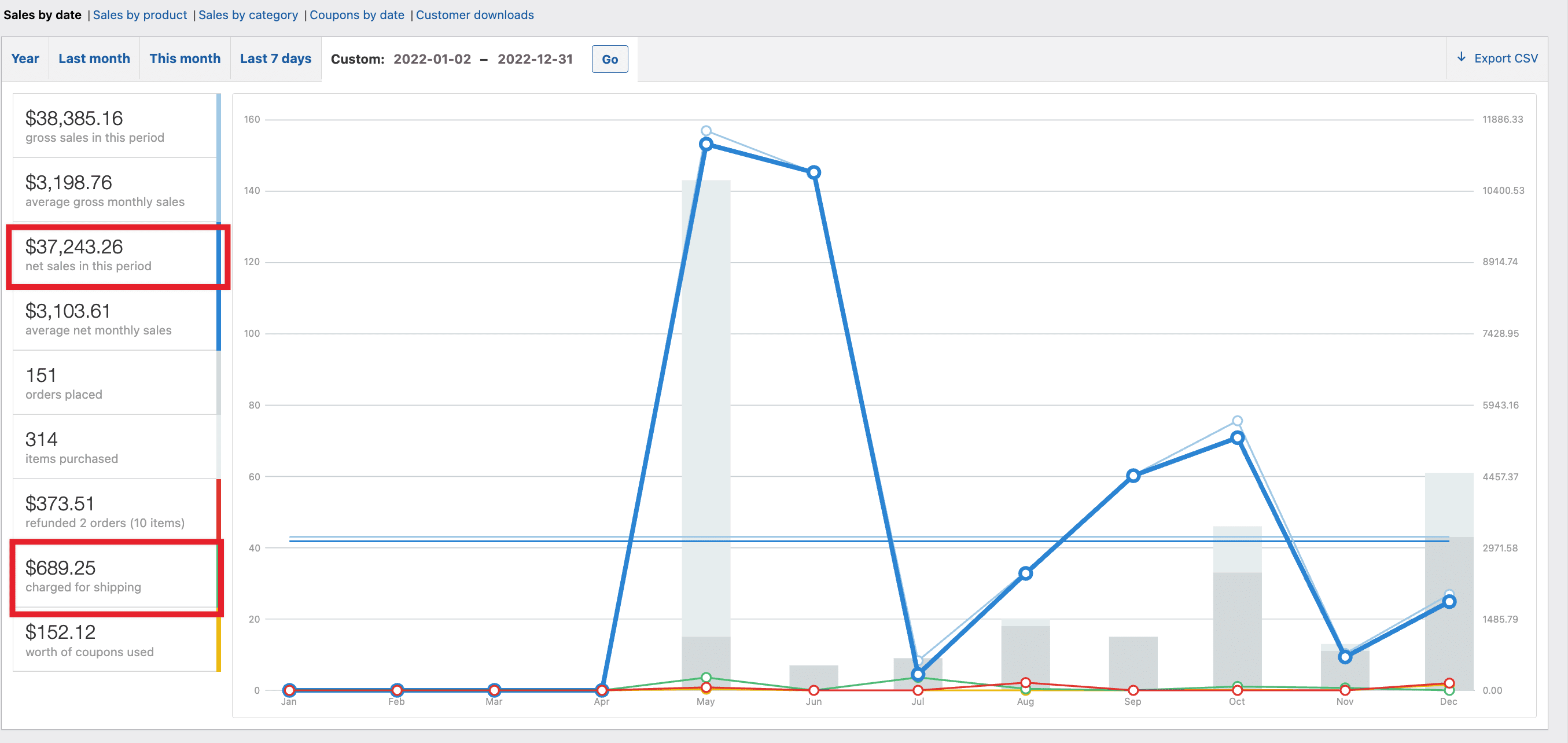Click the Go button to apply date range
Image resolution: width=1568 pixels, height=743 pixels.
[x=609, y=59]
